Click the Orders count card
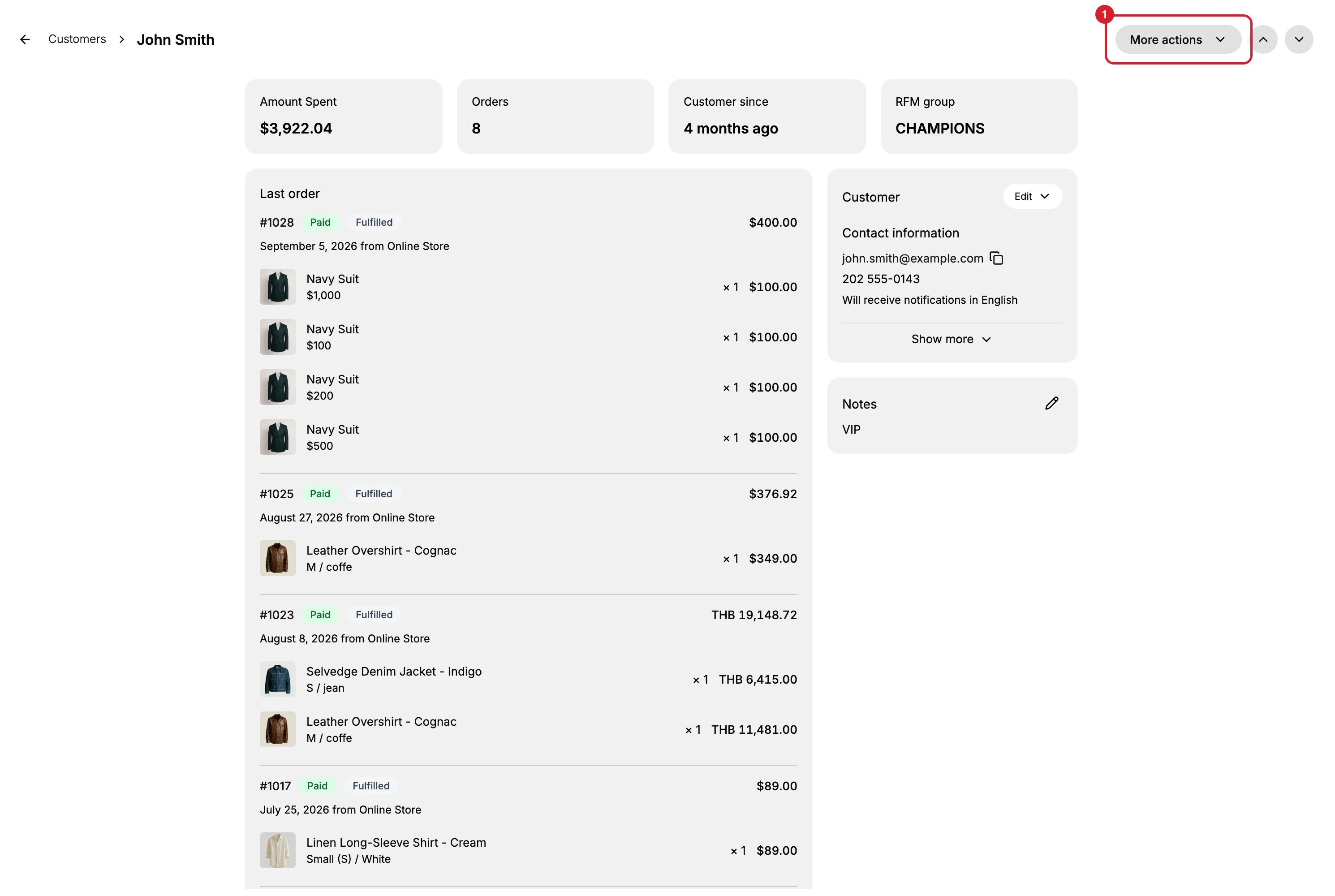1335x896 pixels. click(x=555, y=116)
